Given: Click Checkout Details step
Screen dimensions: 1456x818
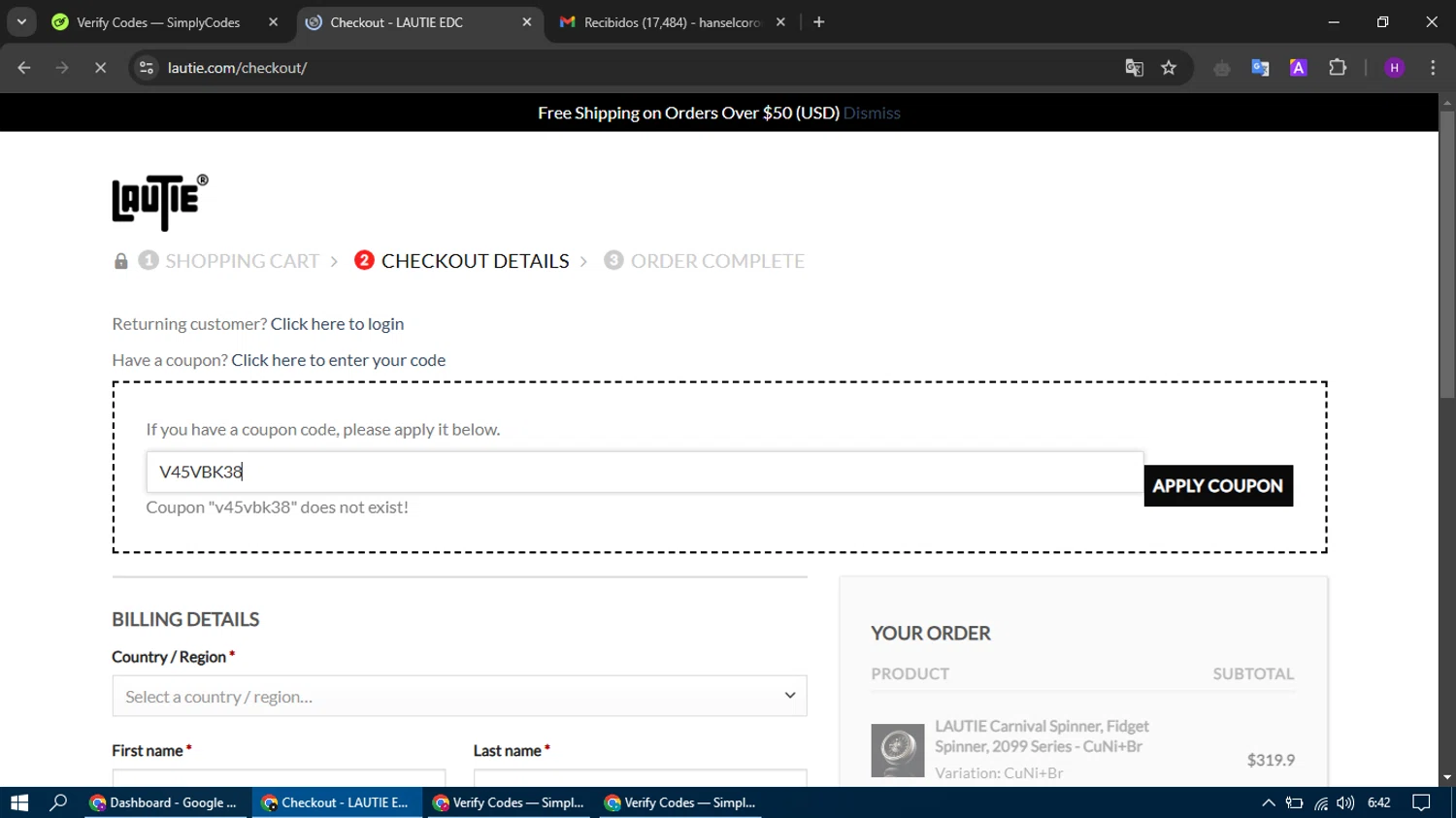Looking at the screenshot, I should (x=475, y=261).
